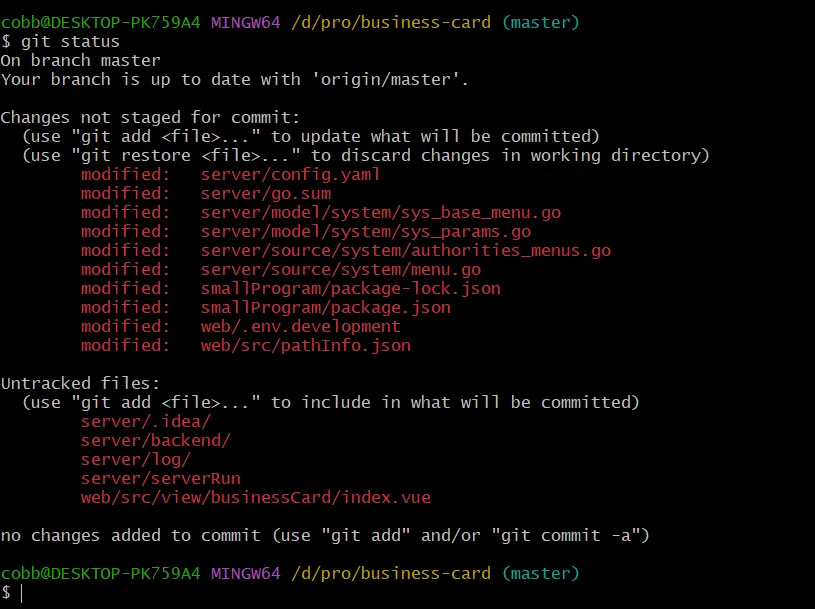Click the typed 'git status' command
The height and width of the screenshot is (609, 815).
tap(70, 41)
